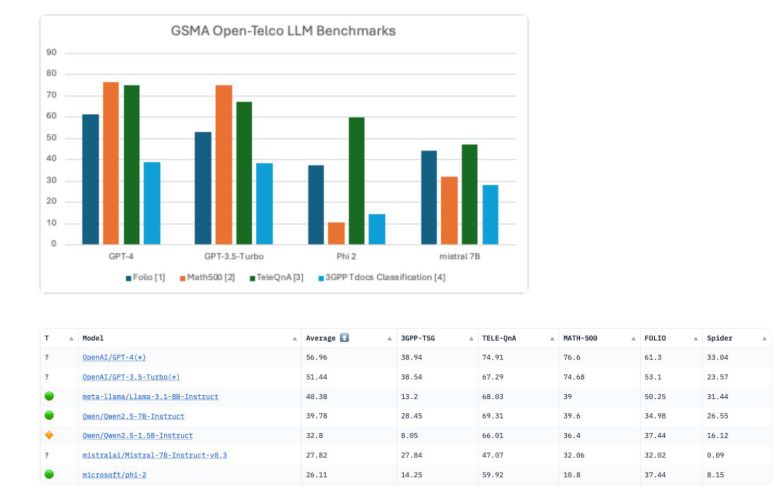This screenshot has width=780, height=501.
Task: Open the meta-llama/Llama-3.1-8B-Instruct link
Action: coord(150,396)
